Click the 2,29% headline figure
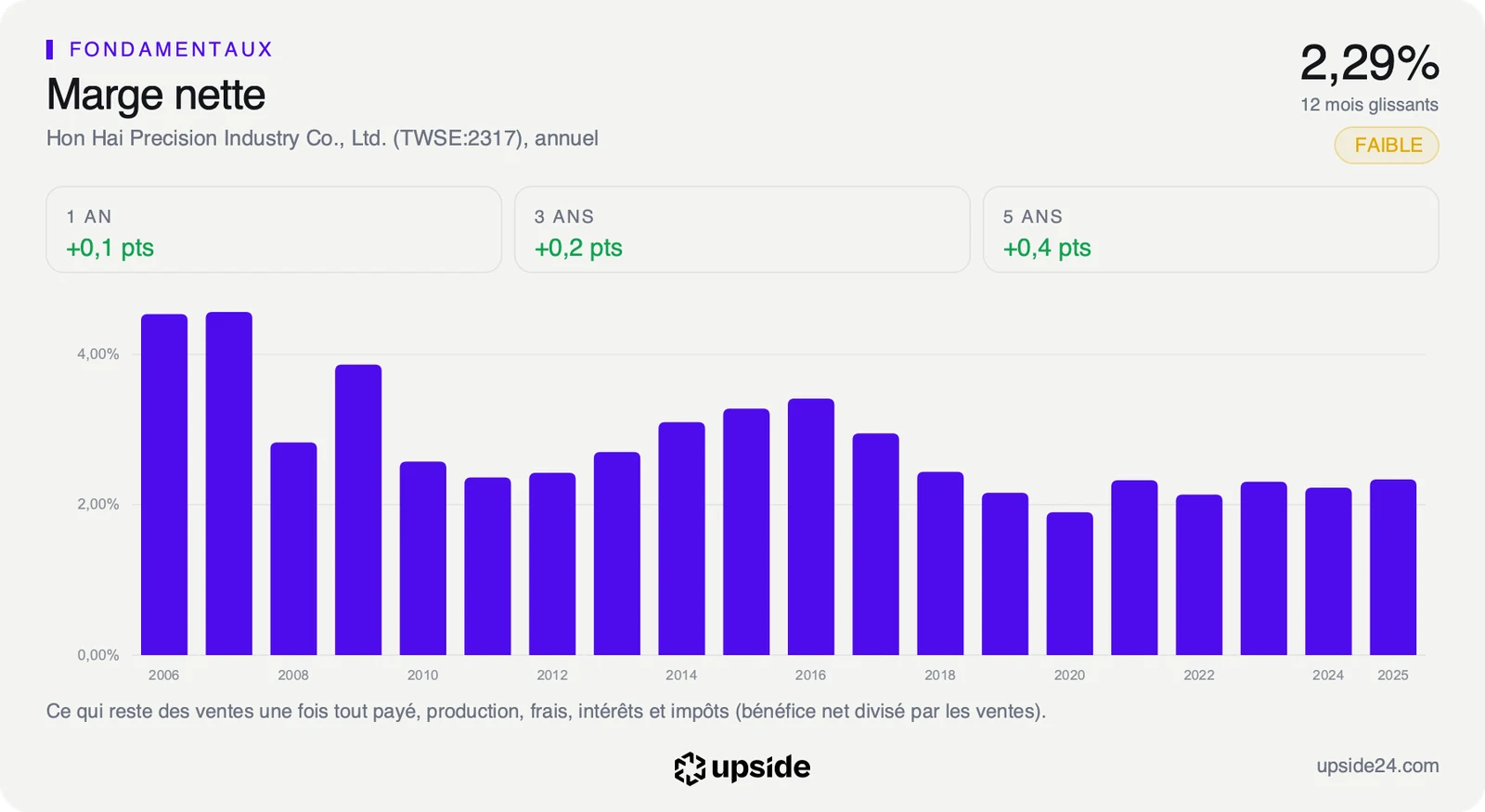The height and width of the screenshot is (812, 1485). pos(1370,63)
